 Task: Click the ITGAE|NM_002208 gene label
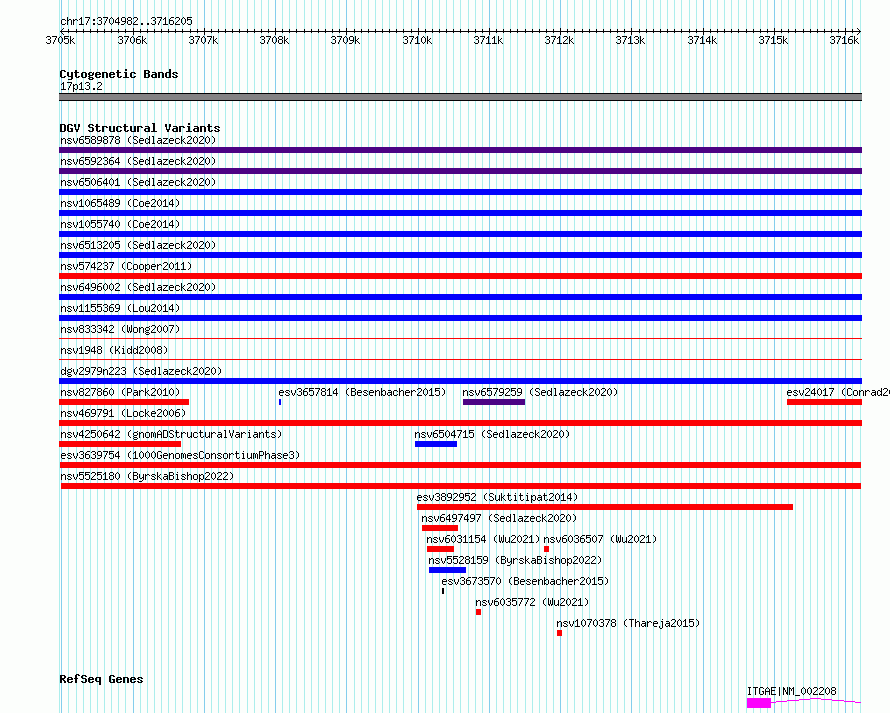pos(792,691)
